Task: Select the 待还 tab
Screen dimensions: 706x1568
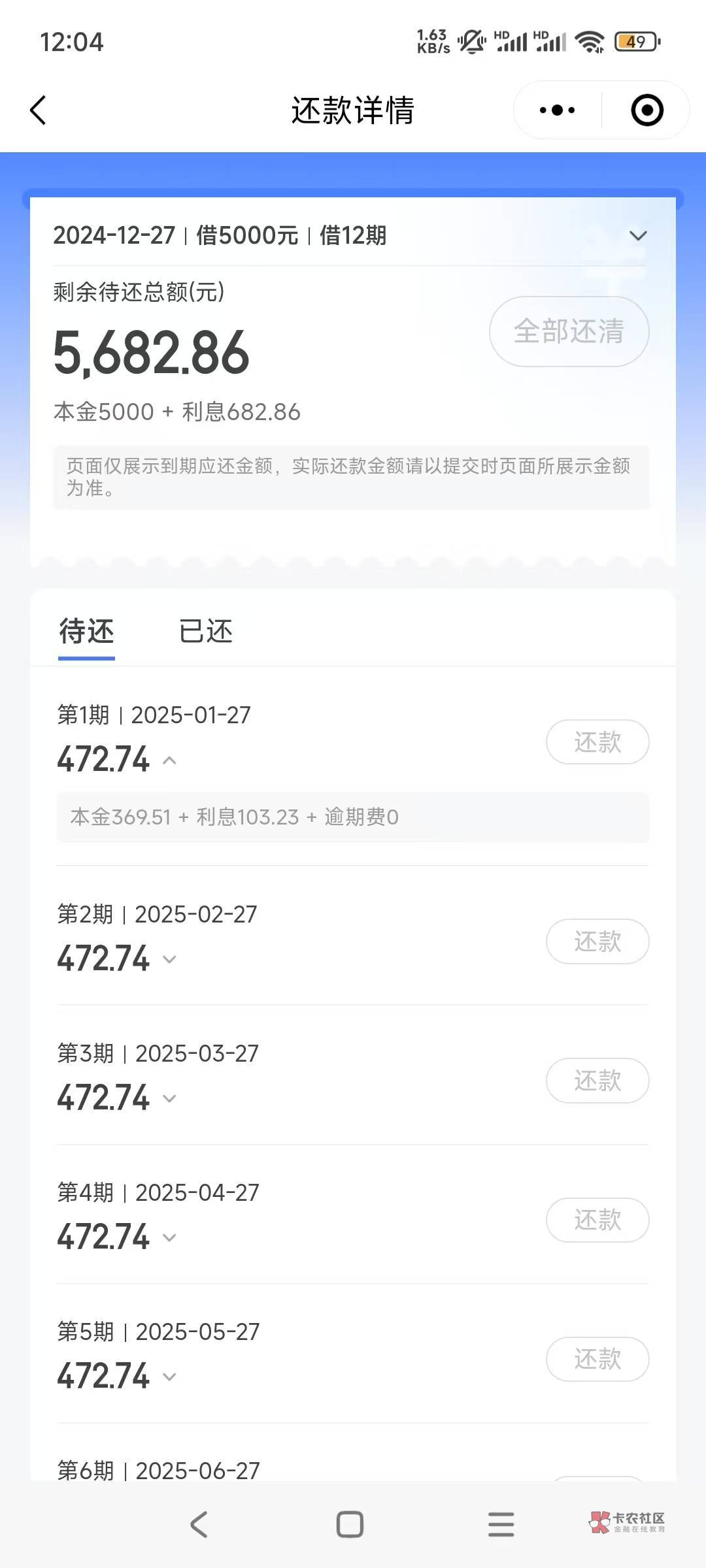Action: tap(86, 631)
